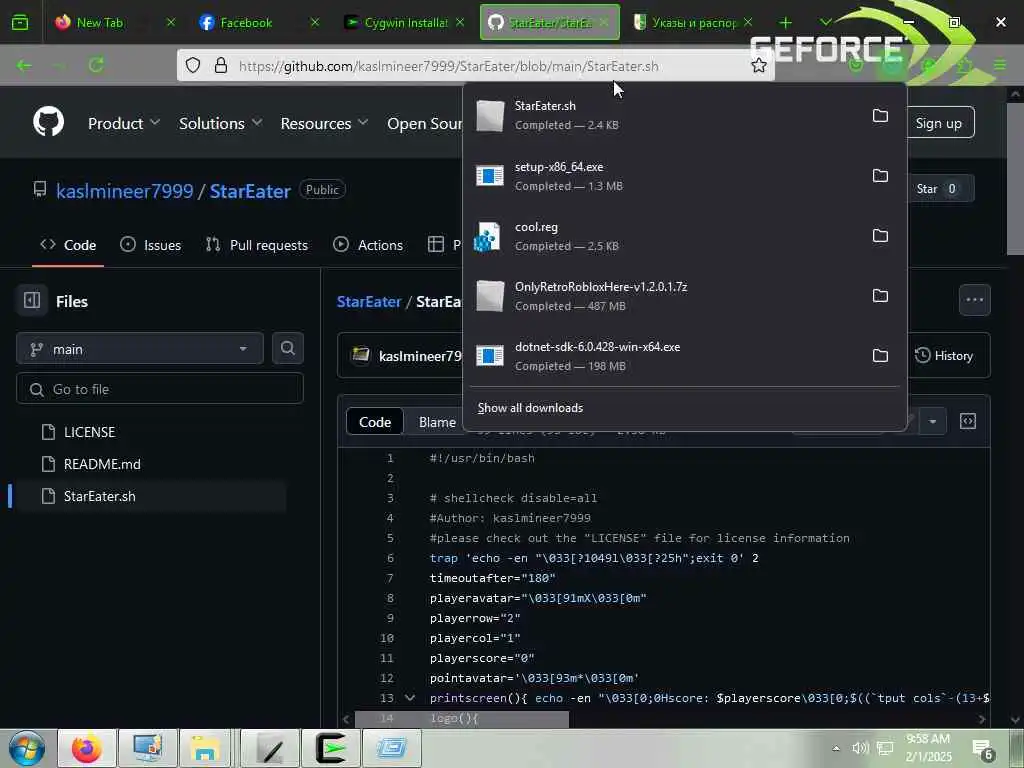Close the Facebook tab

[x=315, y=23]
